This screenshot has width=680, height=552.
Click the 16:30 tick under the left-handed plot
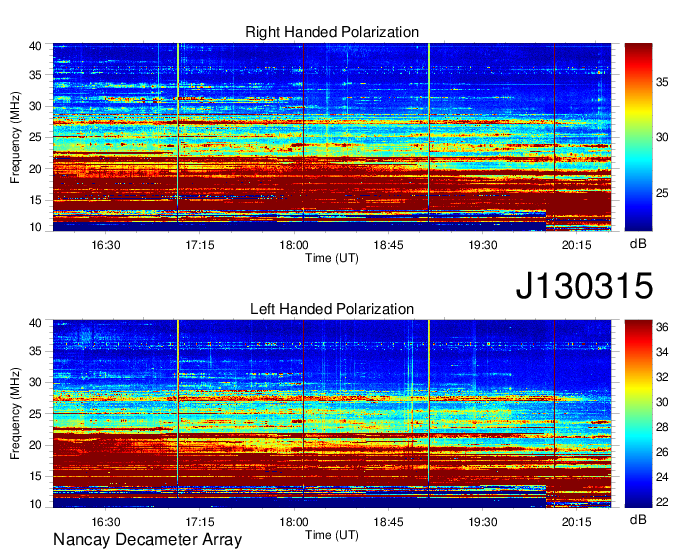106,522
